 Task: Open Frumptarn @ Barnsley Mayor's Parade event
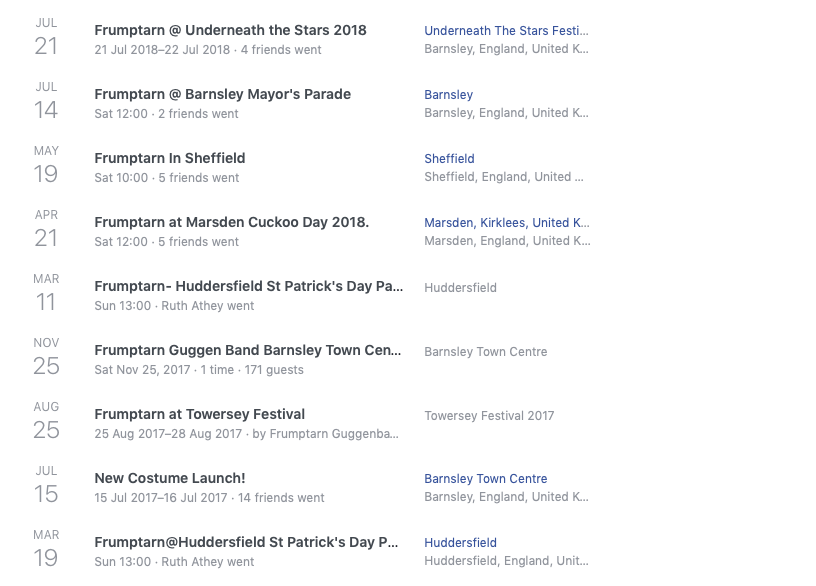(x=222, y=94)
